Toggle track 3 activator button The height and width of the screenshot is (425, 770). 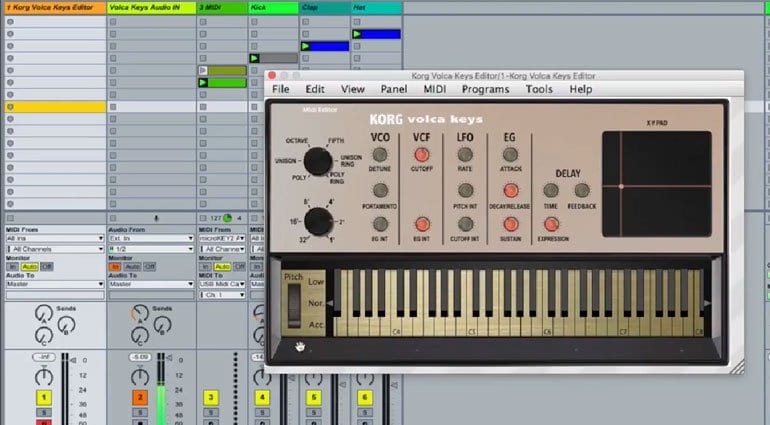(x=211, y=397)
